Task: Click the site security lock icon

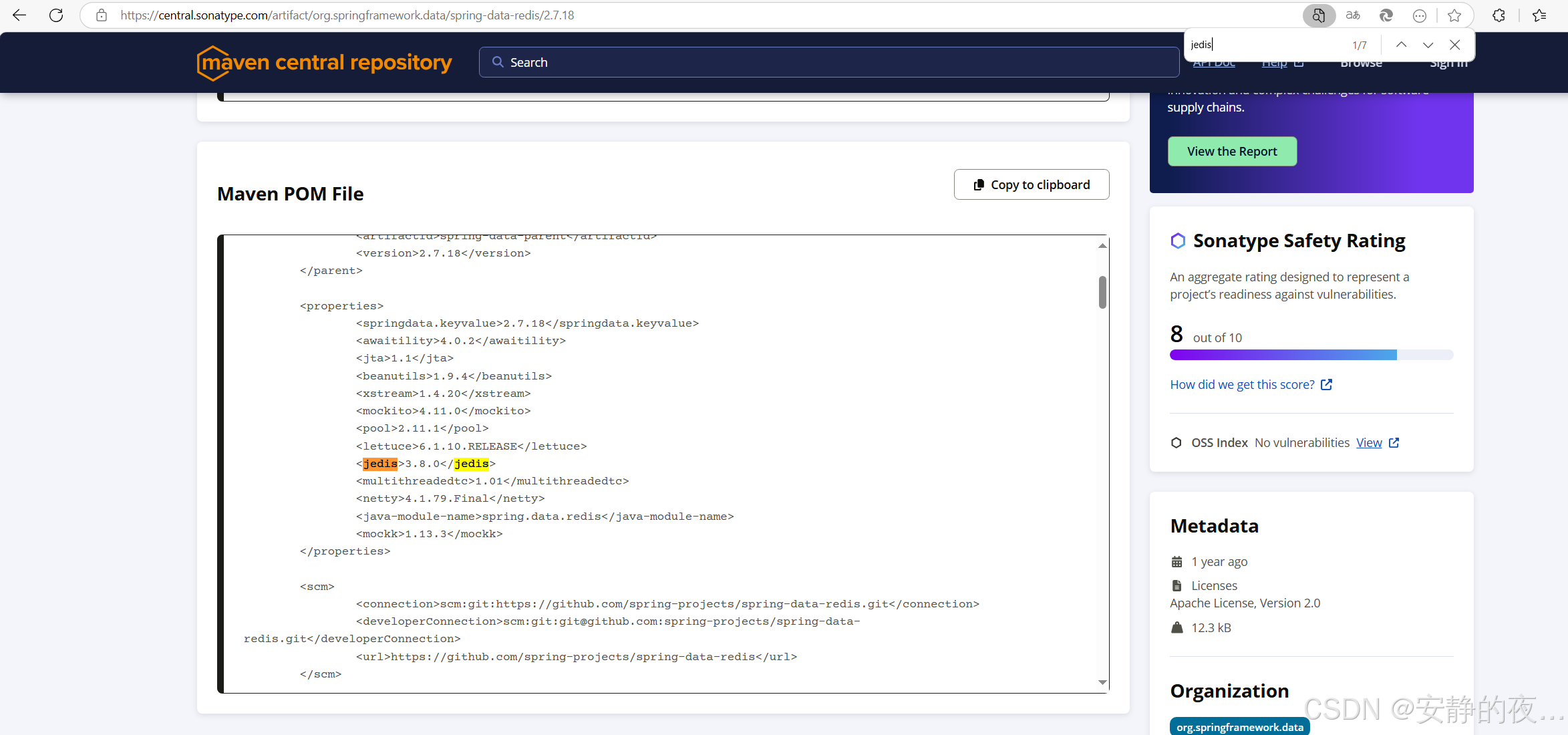Action: [x=101, y=15]
